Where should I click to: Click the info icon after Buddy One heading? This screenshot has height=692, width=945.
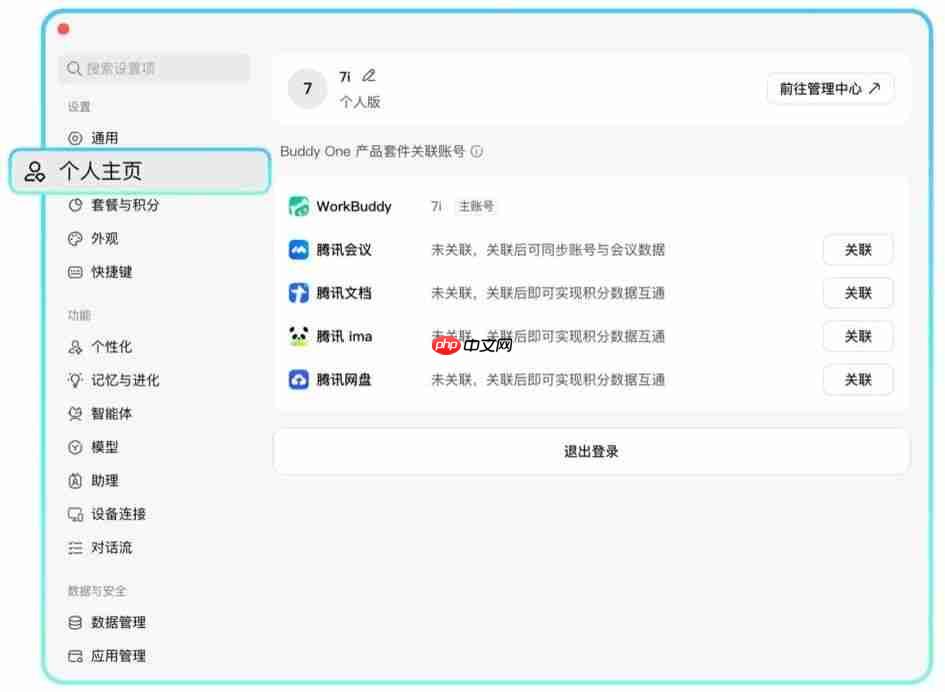pos(477,151)
